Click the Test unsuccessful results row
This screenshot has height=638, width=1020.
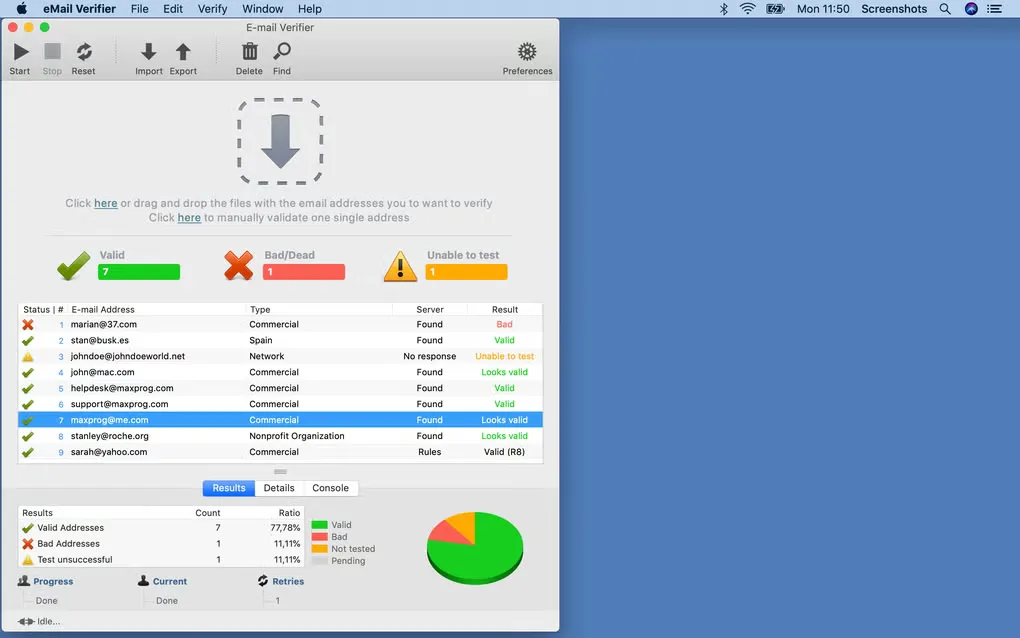coord(161,559)
